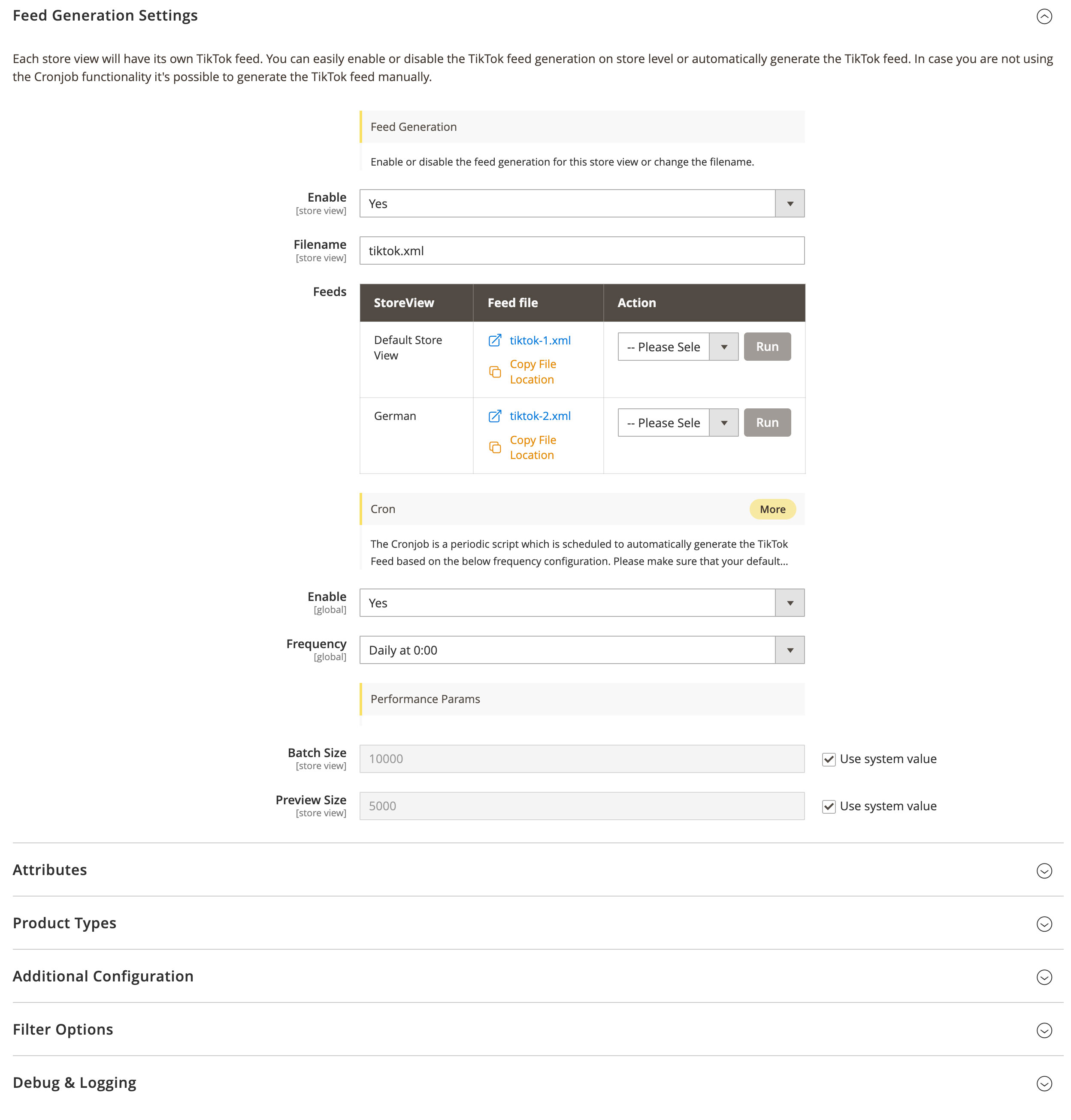Viewport: 1071px width, 1120px height.
Task: Uncheck Use system value for Preview Size
Action: (829, 806)
